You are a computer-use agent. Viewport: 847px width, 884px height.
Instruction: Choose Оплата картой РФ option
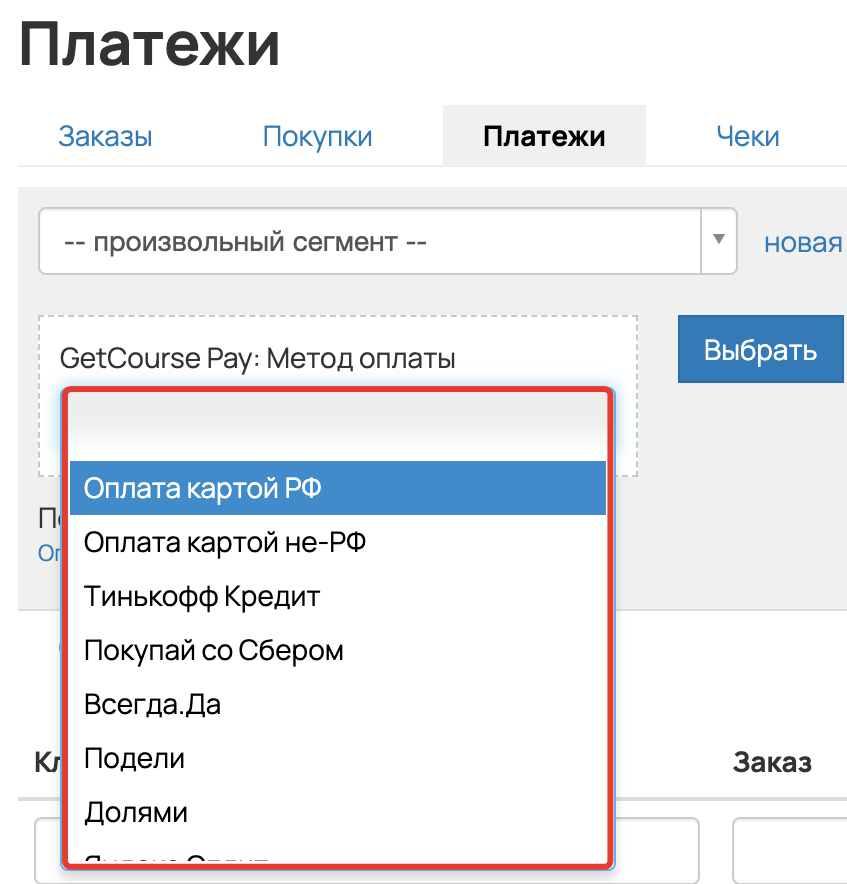point(338,488)
